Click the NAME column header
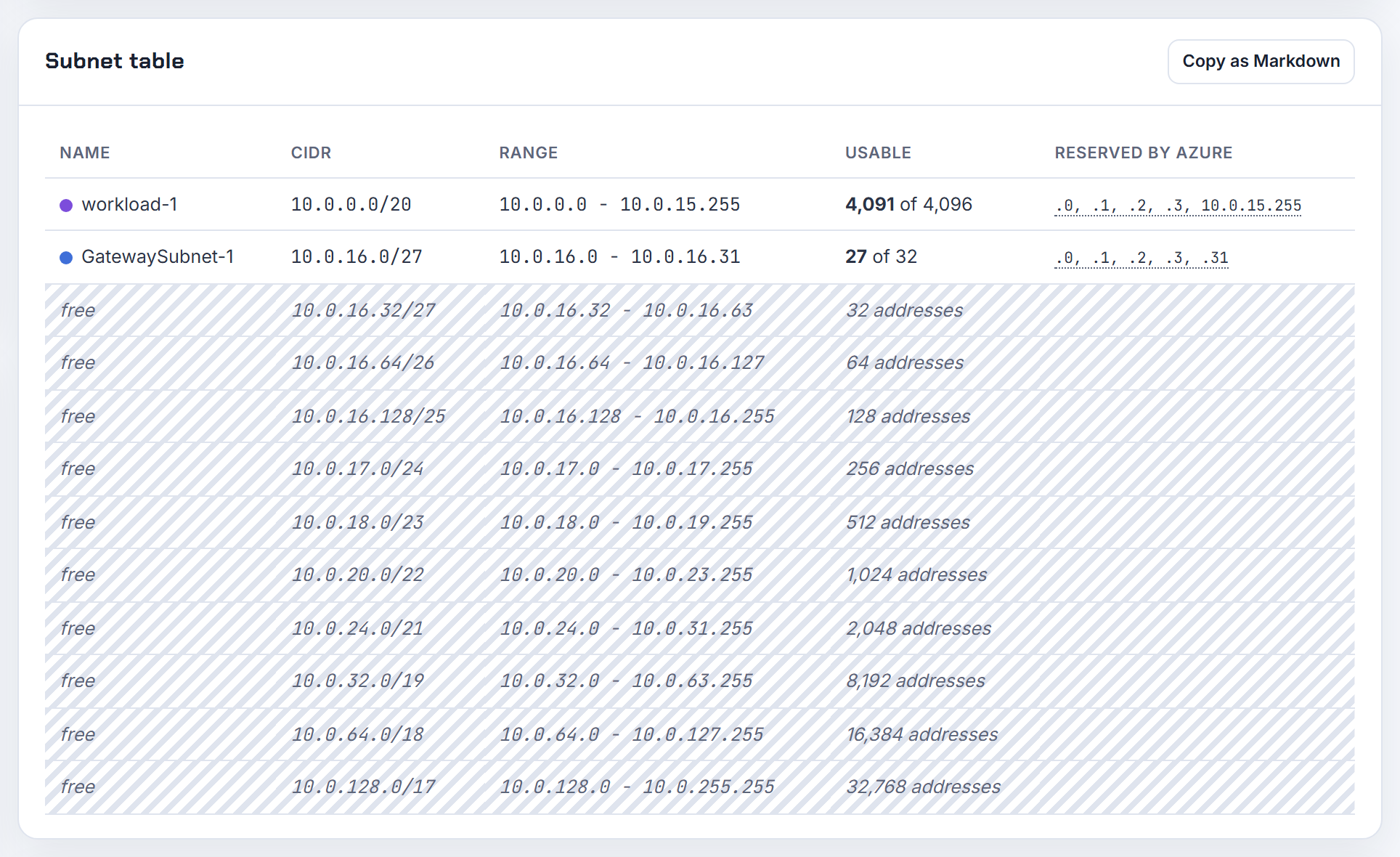This screenshot has width=1400, height=857. 85,153
